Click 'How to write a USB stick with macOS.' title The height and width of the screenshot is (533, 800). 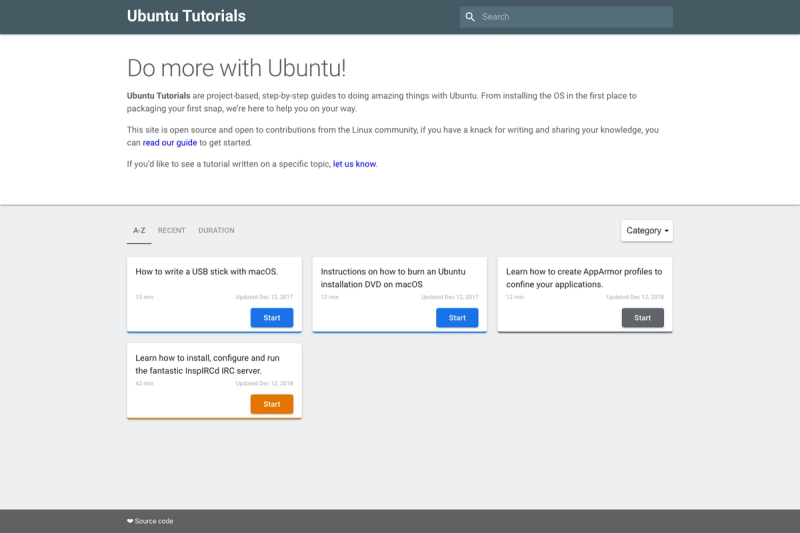click(207, 272)
